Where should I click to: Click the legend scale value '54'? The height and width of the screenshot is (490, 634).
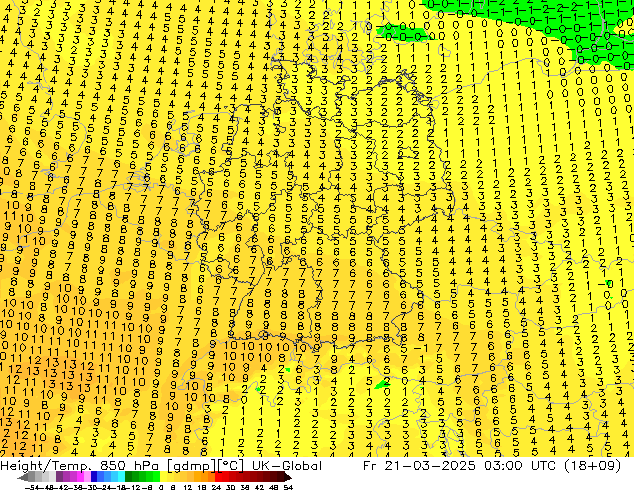coord(288,488)
